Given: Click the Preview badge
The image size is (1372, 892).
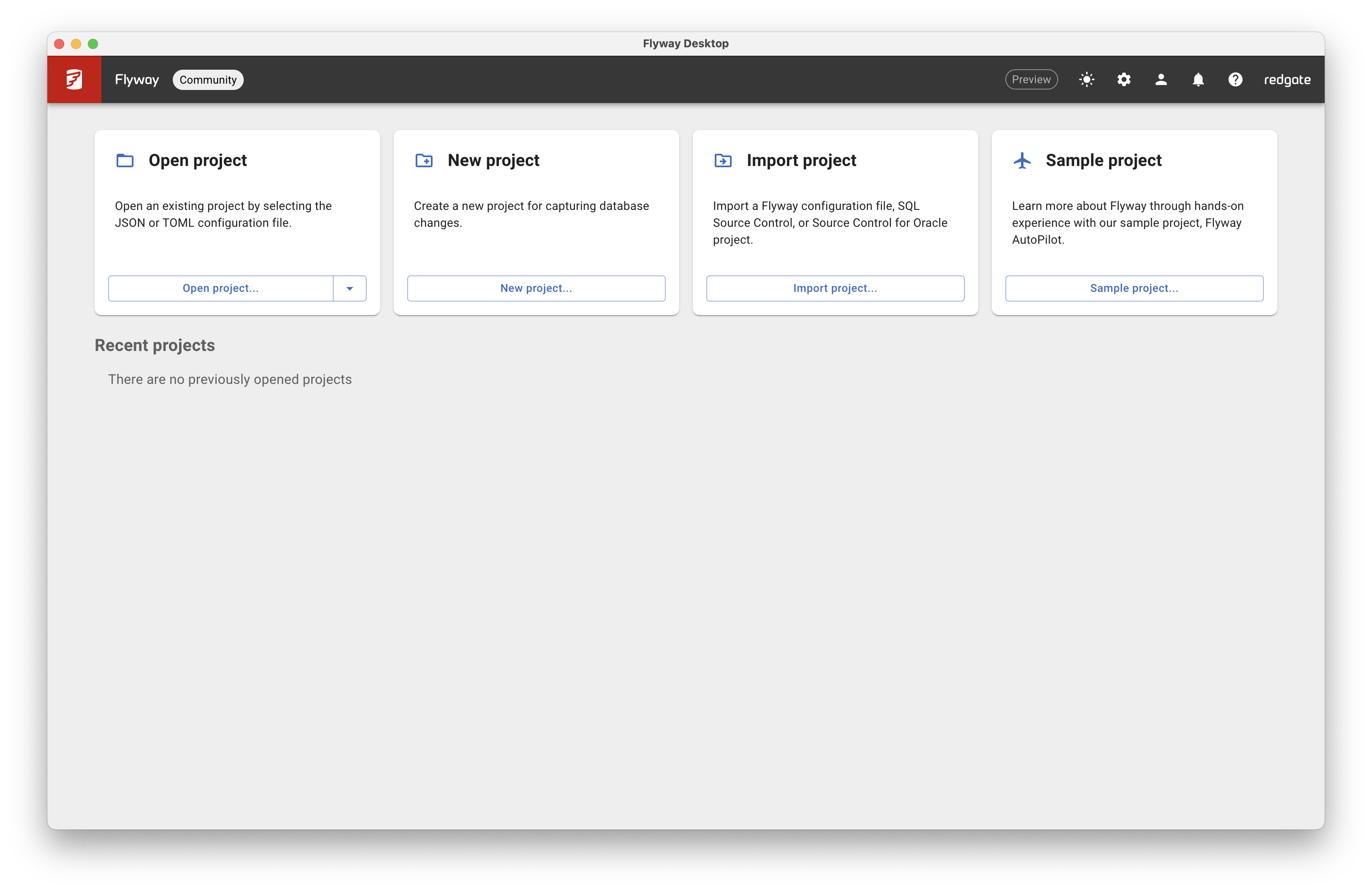Looking at the screenshot, I should pos(1031,79).
